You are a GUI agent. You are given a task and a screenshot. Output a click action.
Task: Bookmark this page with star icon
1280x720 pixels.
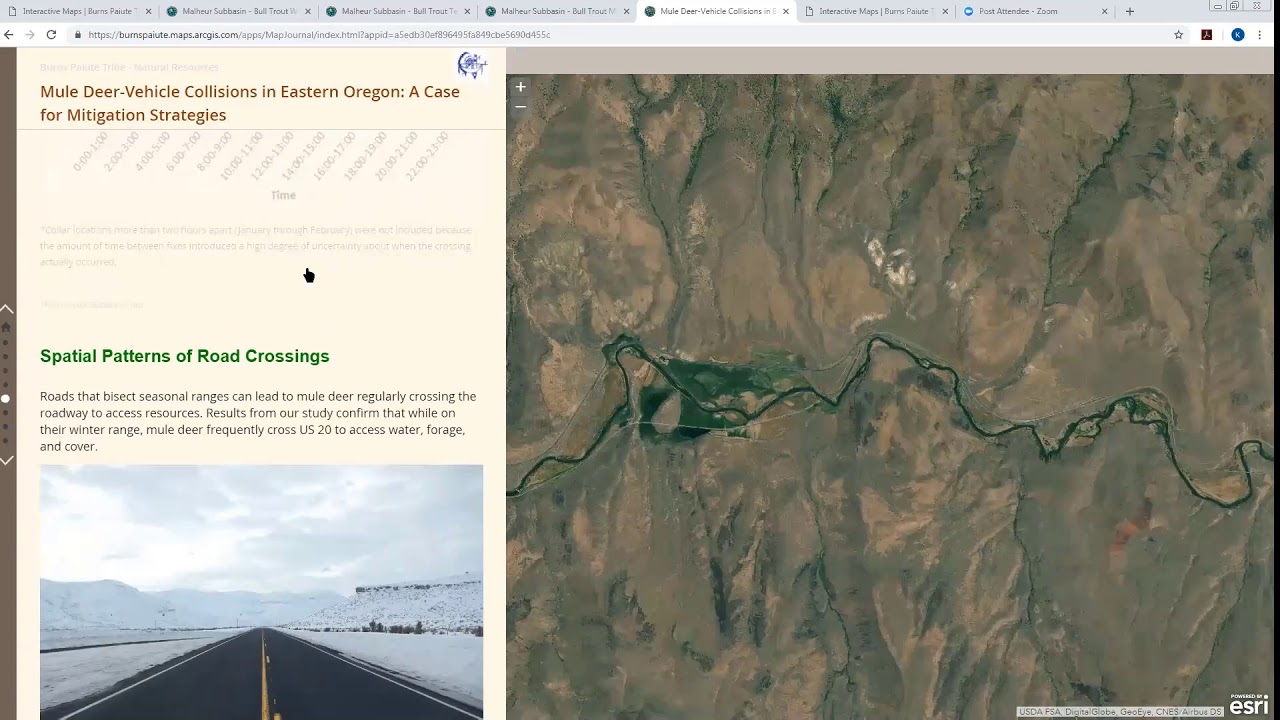tap(1179, 34)
